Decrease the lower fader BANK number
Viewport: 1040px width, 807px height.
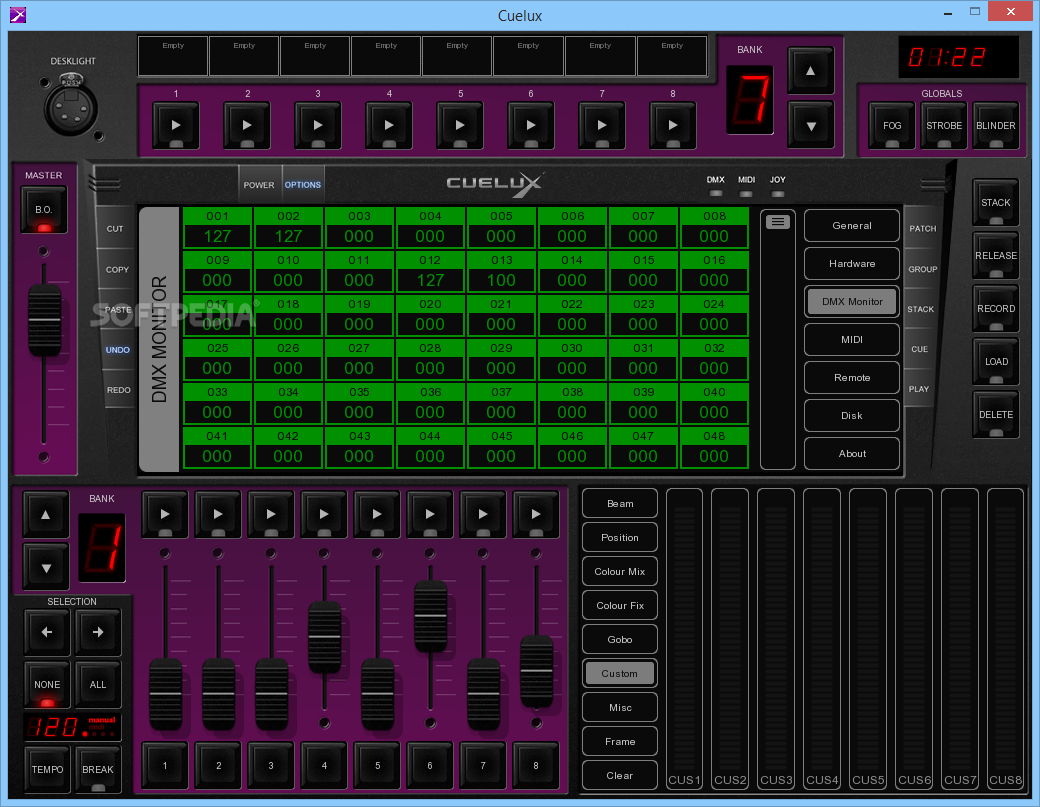coord(46,567)
